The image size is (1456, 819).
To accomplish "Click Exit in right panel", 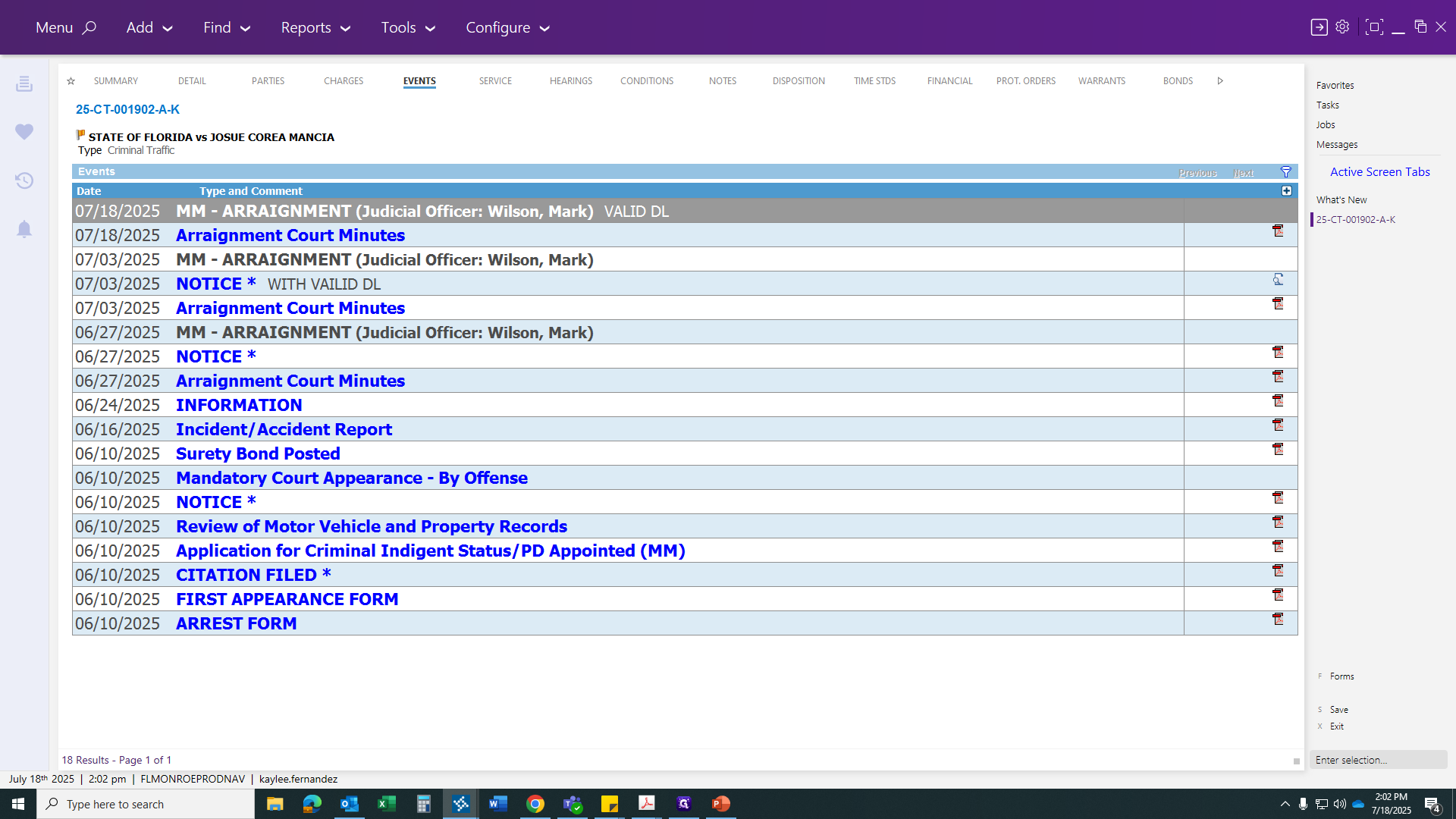I will 1336,726.
